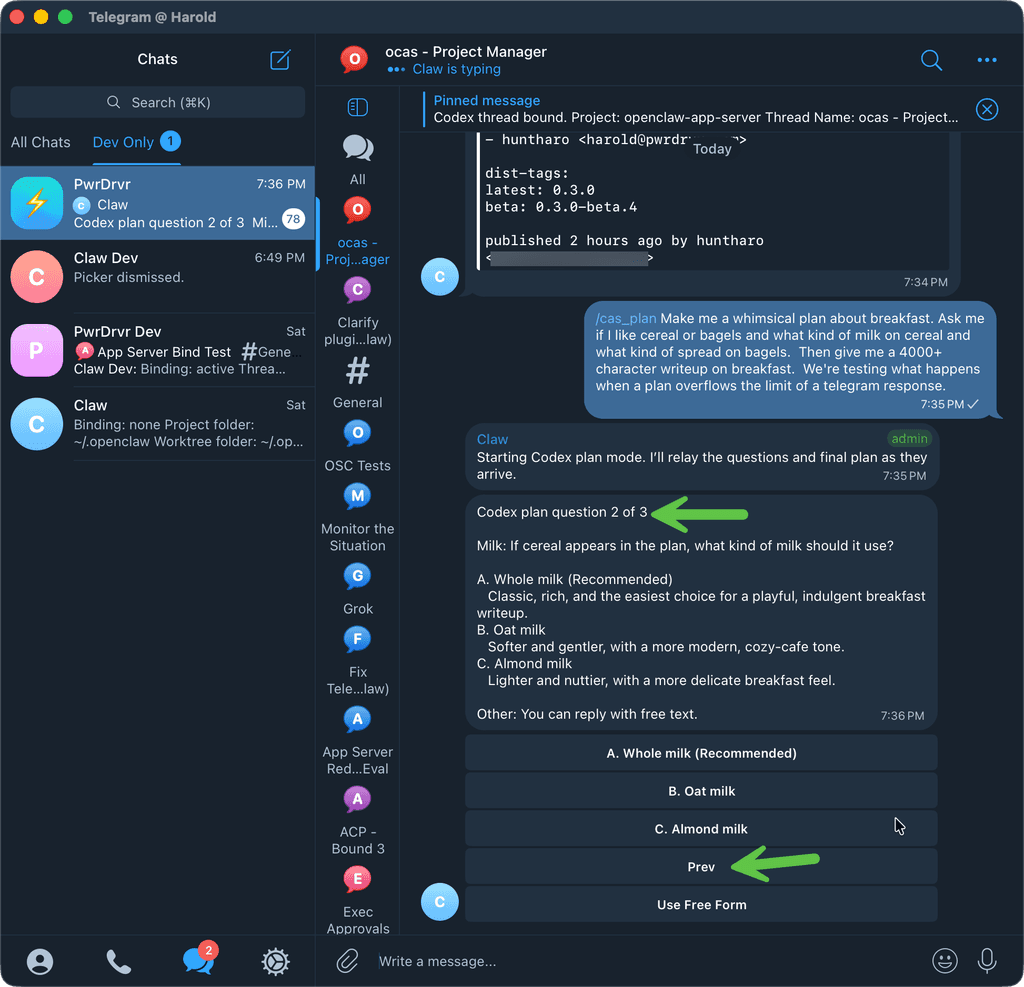Click the Search chats field
Screen dimensions: 1024x987
[157, 103]
